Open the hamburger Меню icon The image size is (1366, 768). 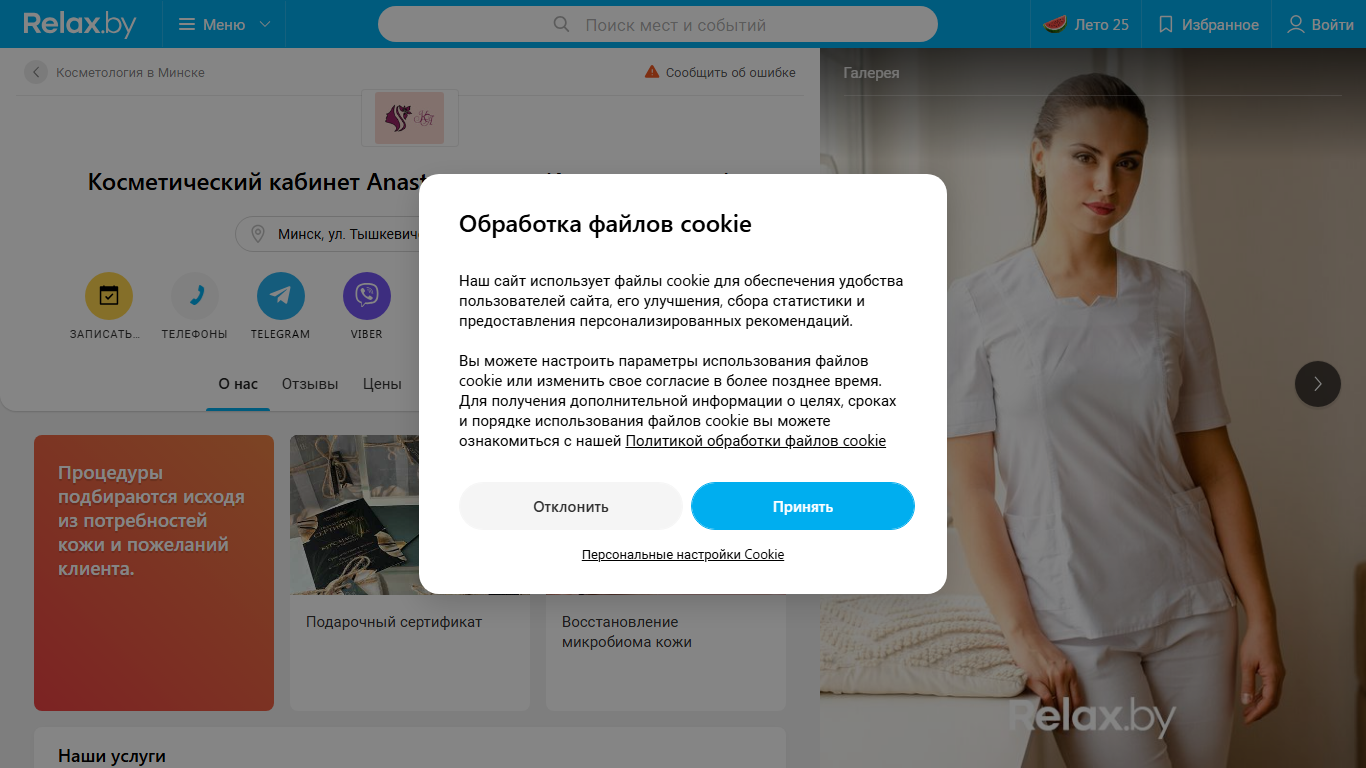[187, 24]
